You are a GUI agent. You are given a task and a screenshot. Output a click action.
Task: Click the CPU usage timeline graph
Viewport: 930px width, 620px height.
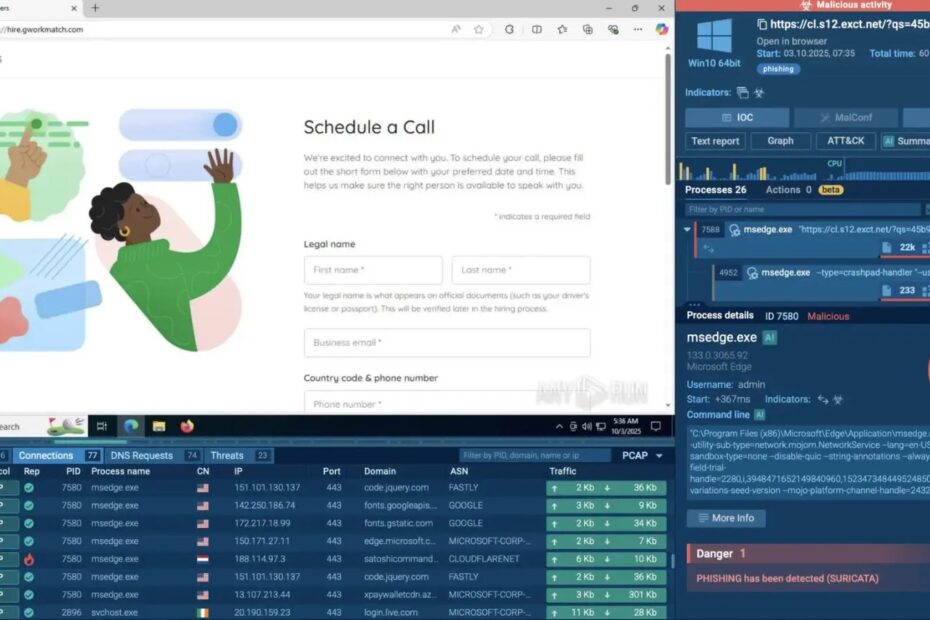(x=804, y=170)
